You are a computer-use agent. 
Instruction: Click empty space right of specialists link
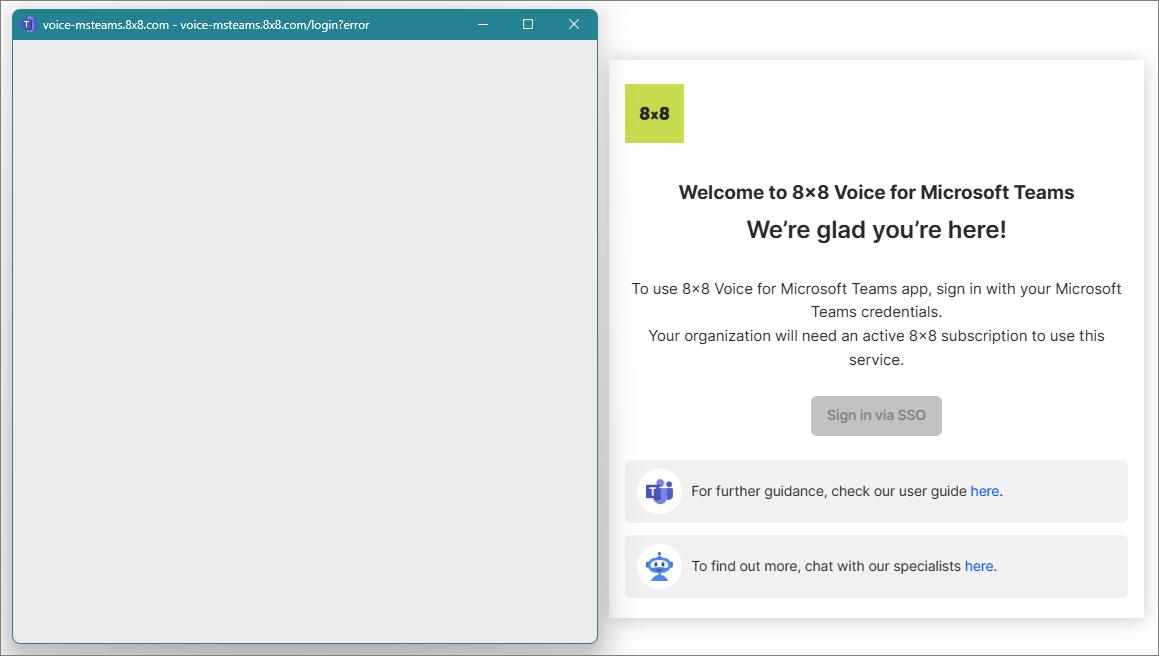(1062, 566)
